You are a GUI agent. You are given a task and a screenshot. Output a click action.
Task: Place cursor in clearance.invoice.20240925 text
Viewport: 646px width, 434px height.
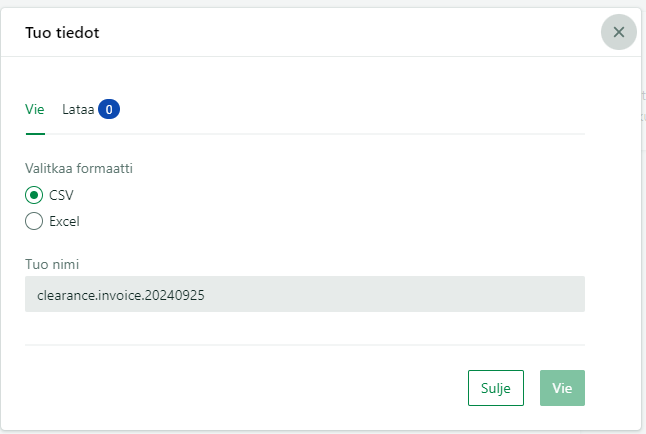pyautogui.click(x=121, y=295)
